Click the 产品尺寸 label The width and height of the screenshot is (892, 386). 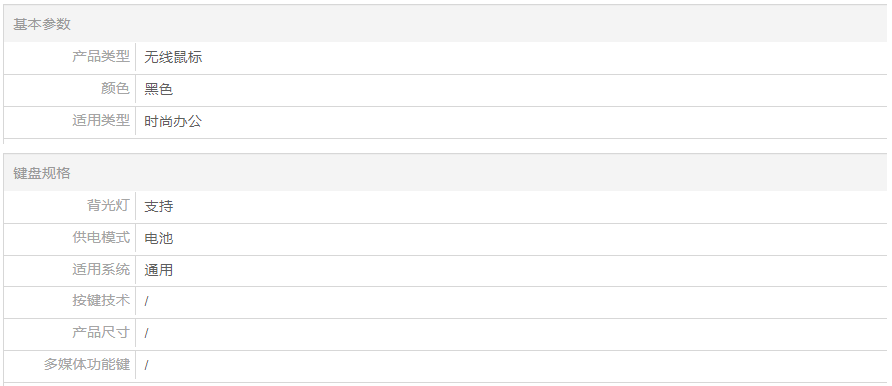pyautogui.click(x=101, y=332)
